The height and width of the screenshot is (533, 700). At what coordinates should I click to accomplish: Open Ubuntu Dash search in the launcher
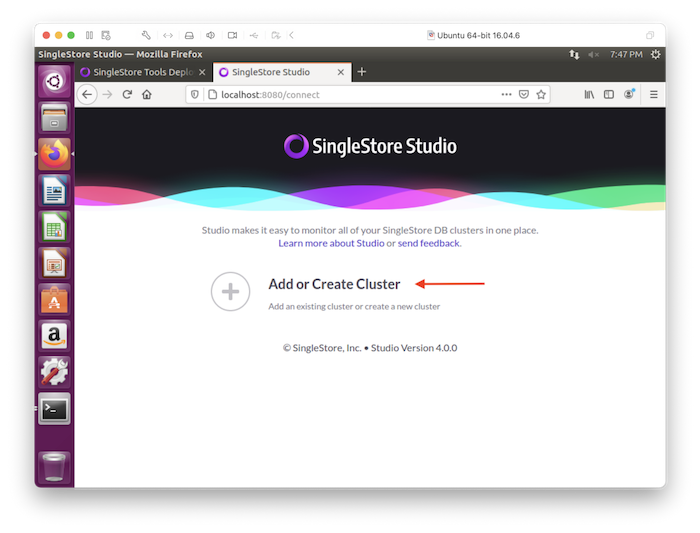pos(54,82)
